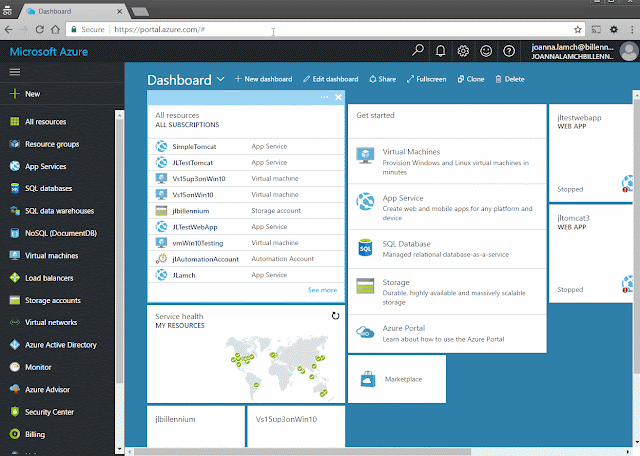
Task: Click the Load balancers sidebar icon
Action: click(15, 278)
